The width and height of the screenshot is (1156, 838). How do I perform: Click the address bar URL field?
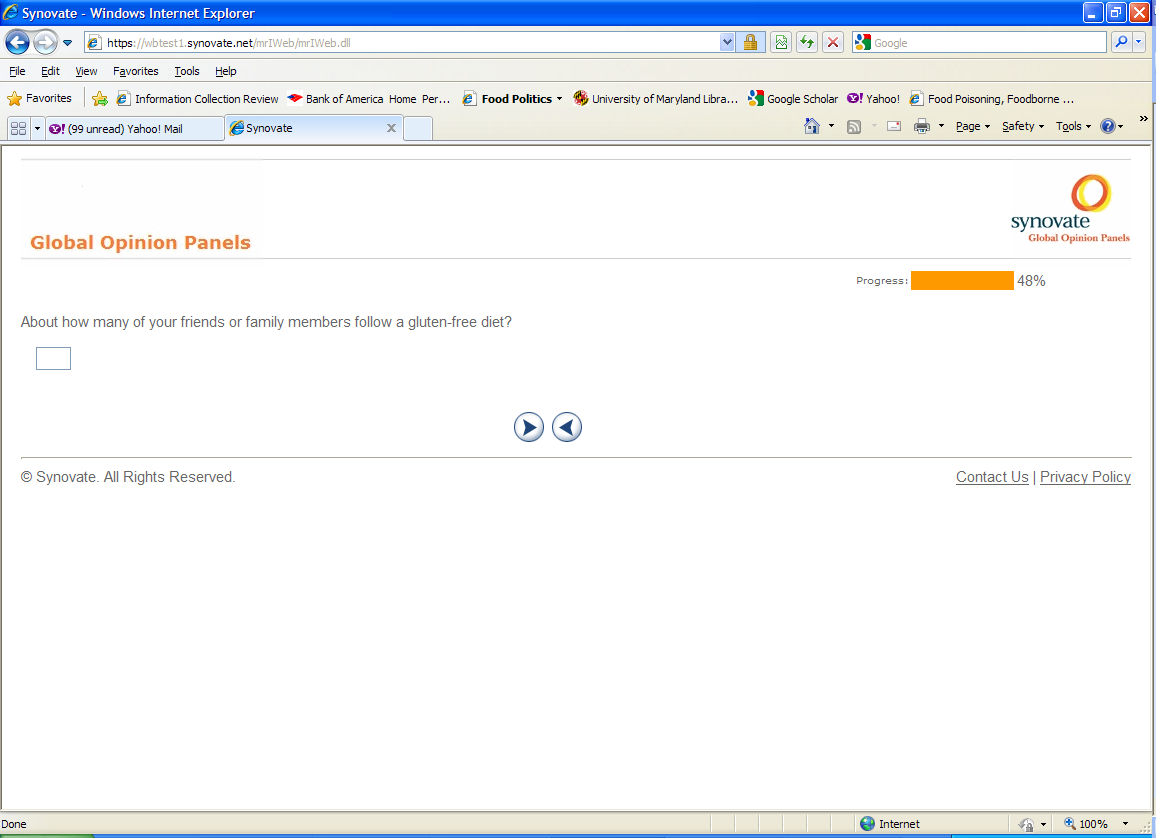tap(402, 43)
